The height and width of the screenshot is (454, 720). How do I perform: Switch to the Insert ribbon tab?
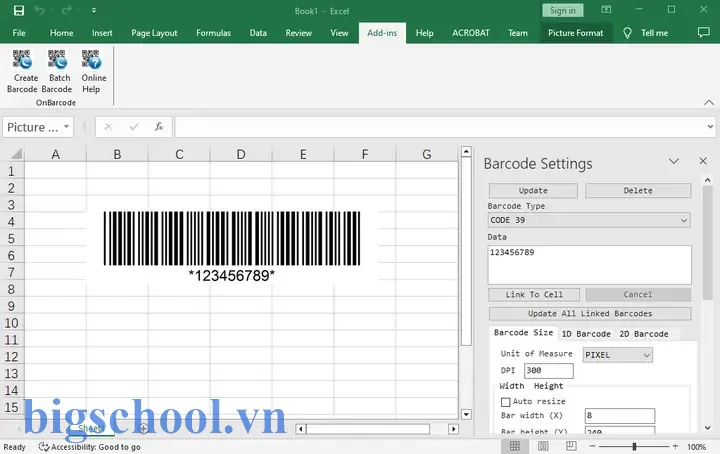pos(102,33)
